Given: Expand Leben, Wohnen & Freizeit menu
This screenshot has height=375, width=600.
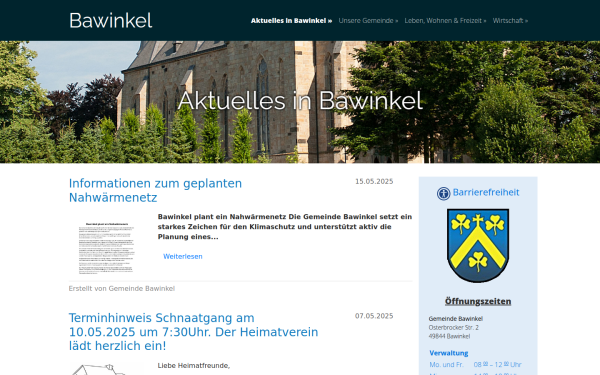Looking at the screenshot, I should point(445,21).
